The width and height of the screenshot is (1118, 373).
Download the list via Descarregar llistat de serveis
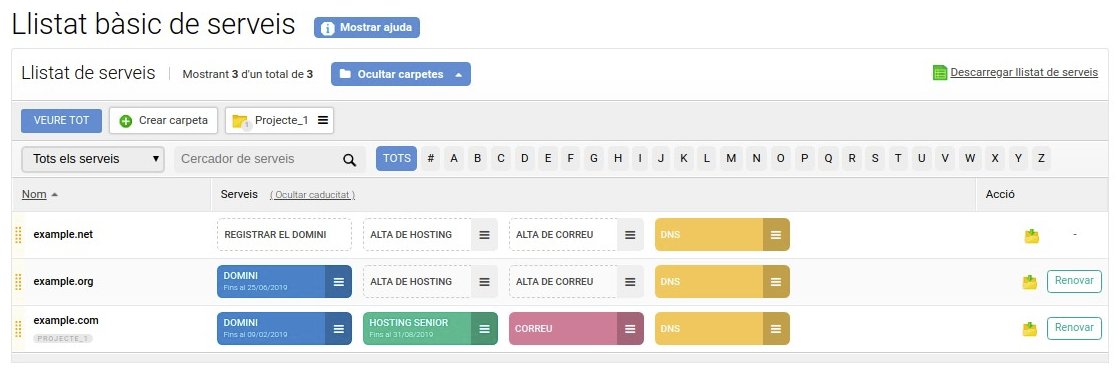1024,72
